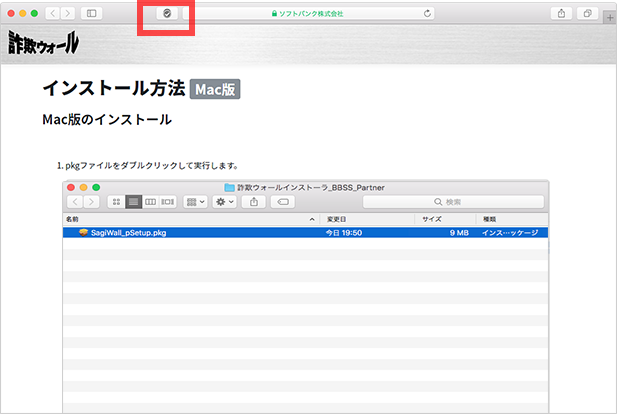Click the インス…ッケージ kind cell
Screen dimensions: 617x414
[x=510, y=233]
